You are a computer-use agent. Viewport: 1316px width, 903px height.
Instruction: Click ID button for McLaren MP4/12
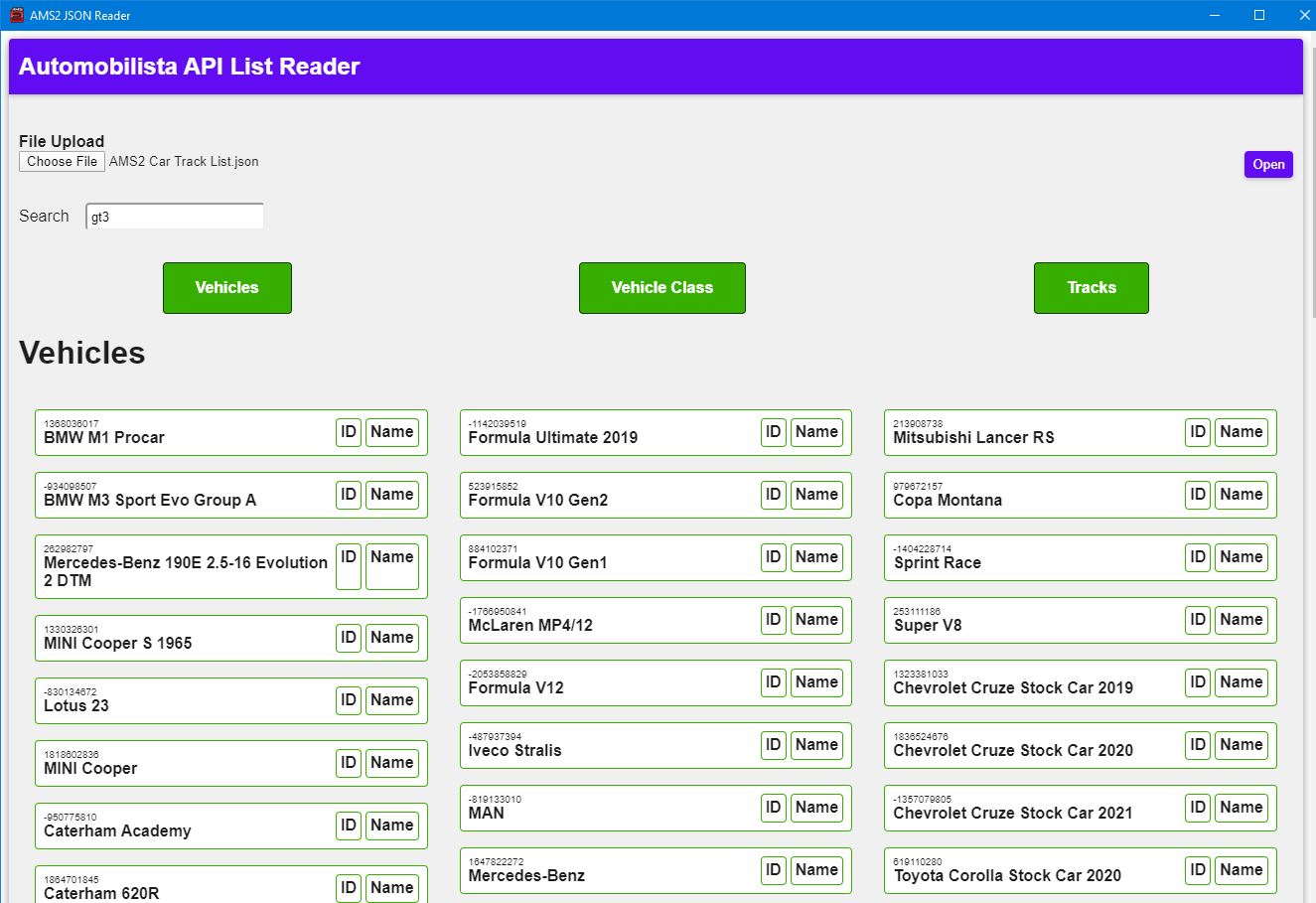click(774, 620)
